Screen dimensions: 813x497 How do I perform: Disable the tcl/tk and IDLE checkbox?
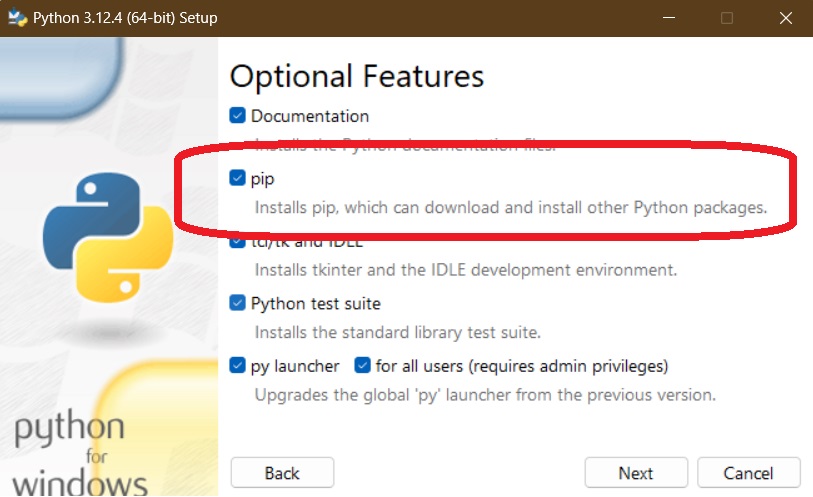click(238, 241)
